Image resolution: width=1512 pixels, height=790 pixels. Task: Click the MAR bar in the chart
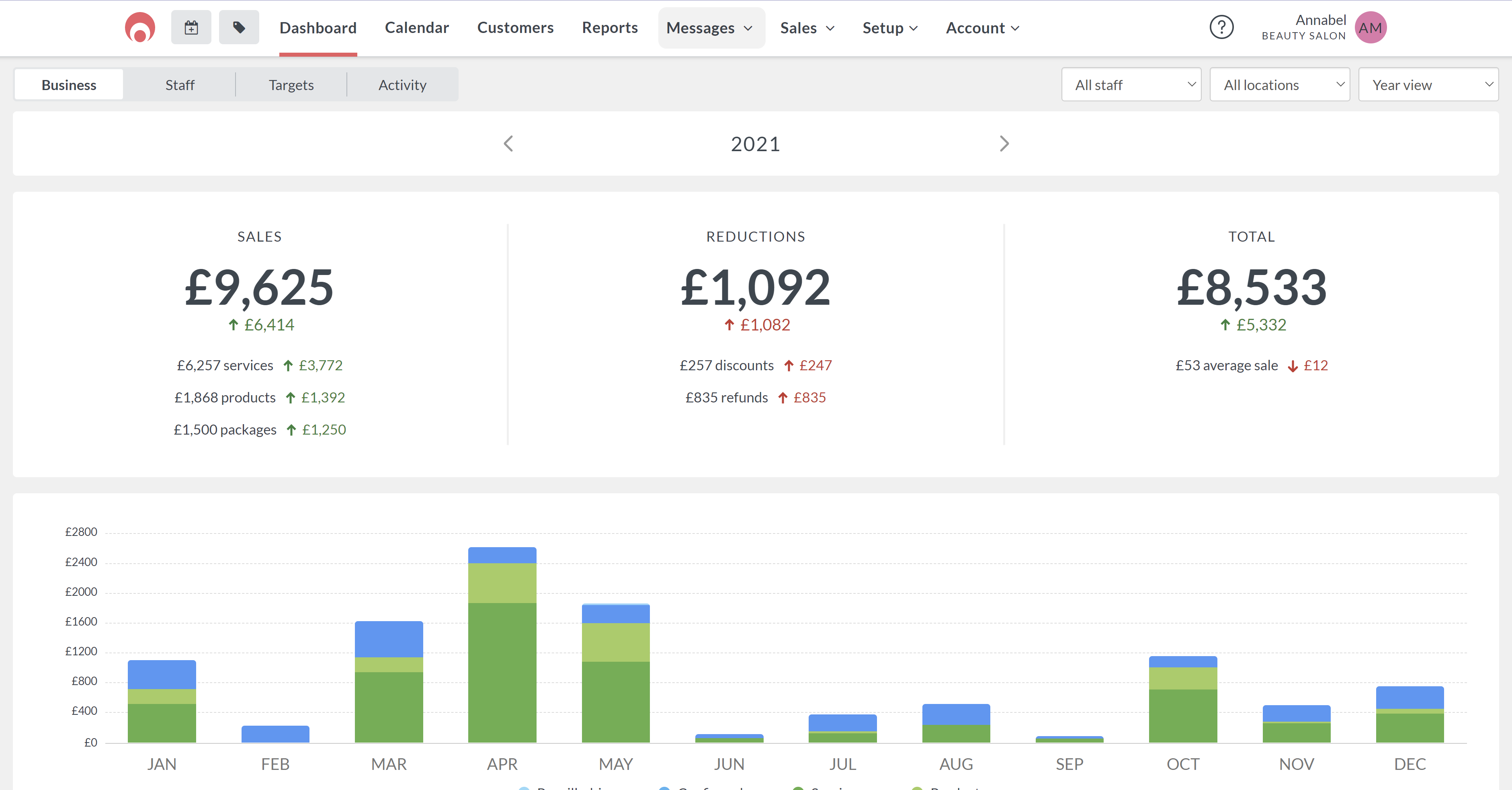[x=389, y=681]
